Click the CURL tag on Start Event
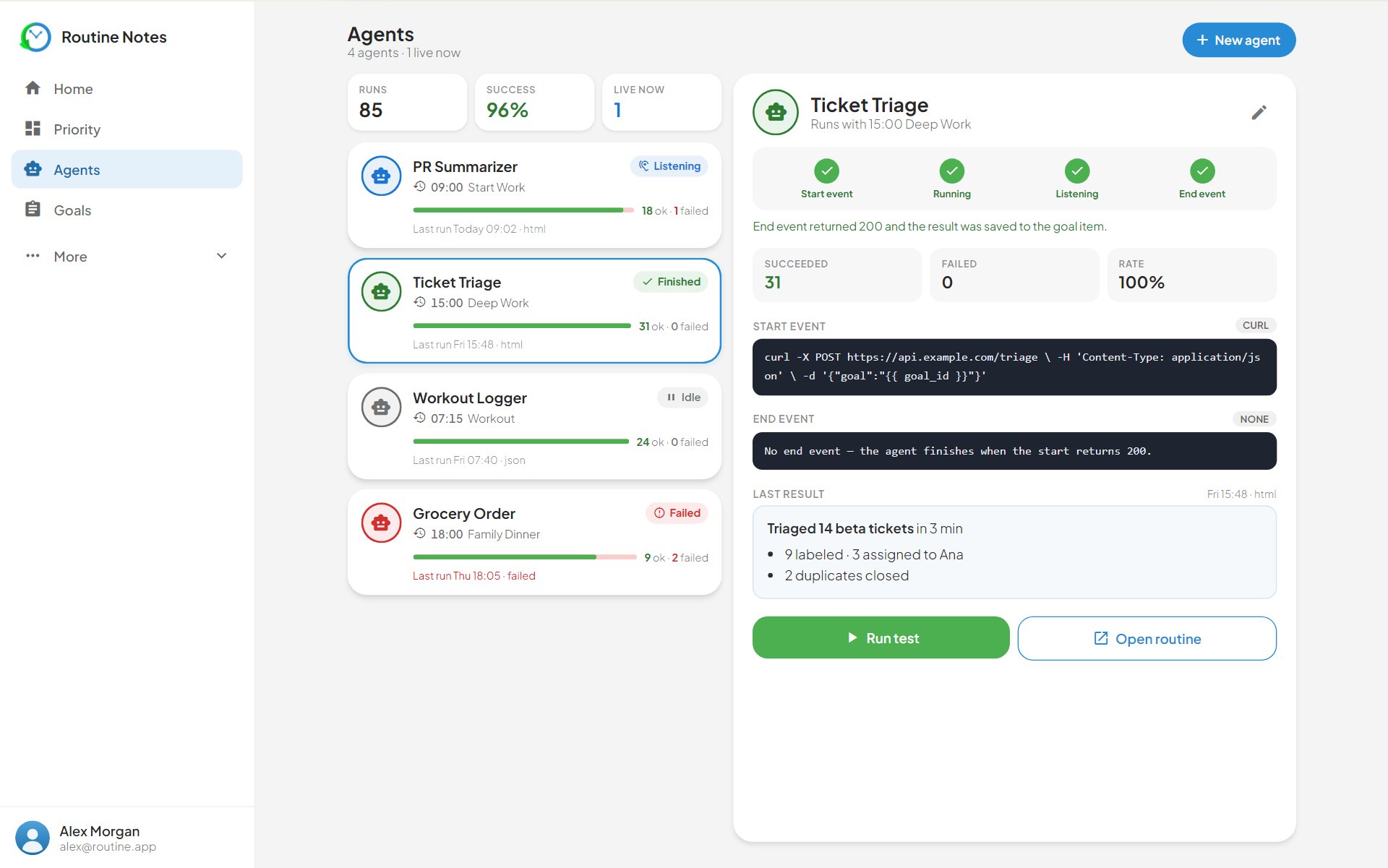The height and width of the screenshot is (868, 1388). (1255, 325)
